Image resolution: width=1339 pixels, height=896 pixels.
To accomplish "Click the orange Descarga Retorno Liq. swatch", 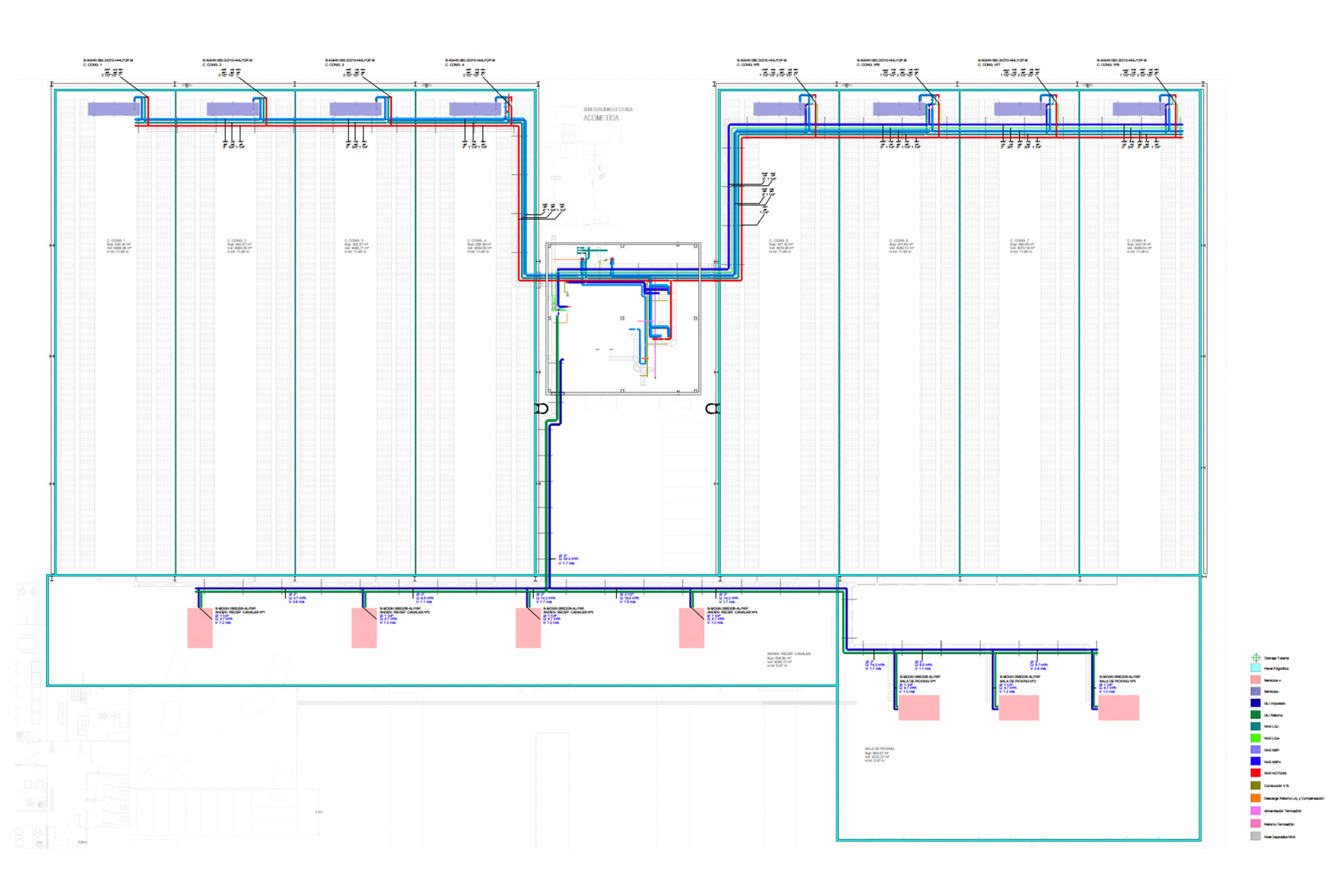I will tap(1256, 798).
